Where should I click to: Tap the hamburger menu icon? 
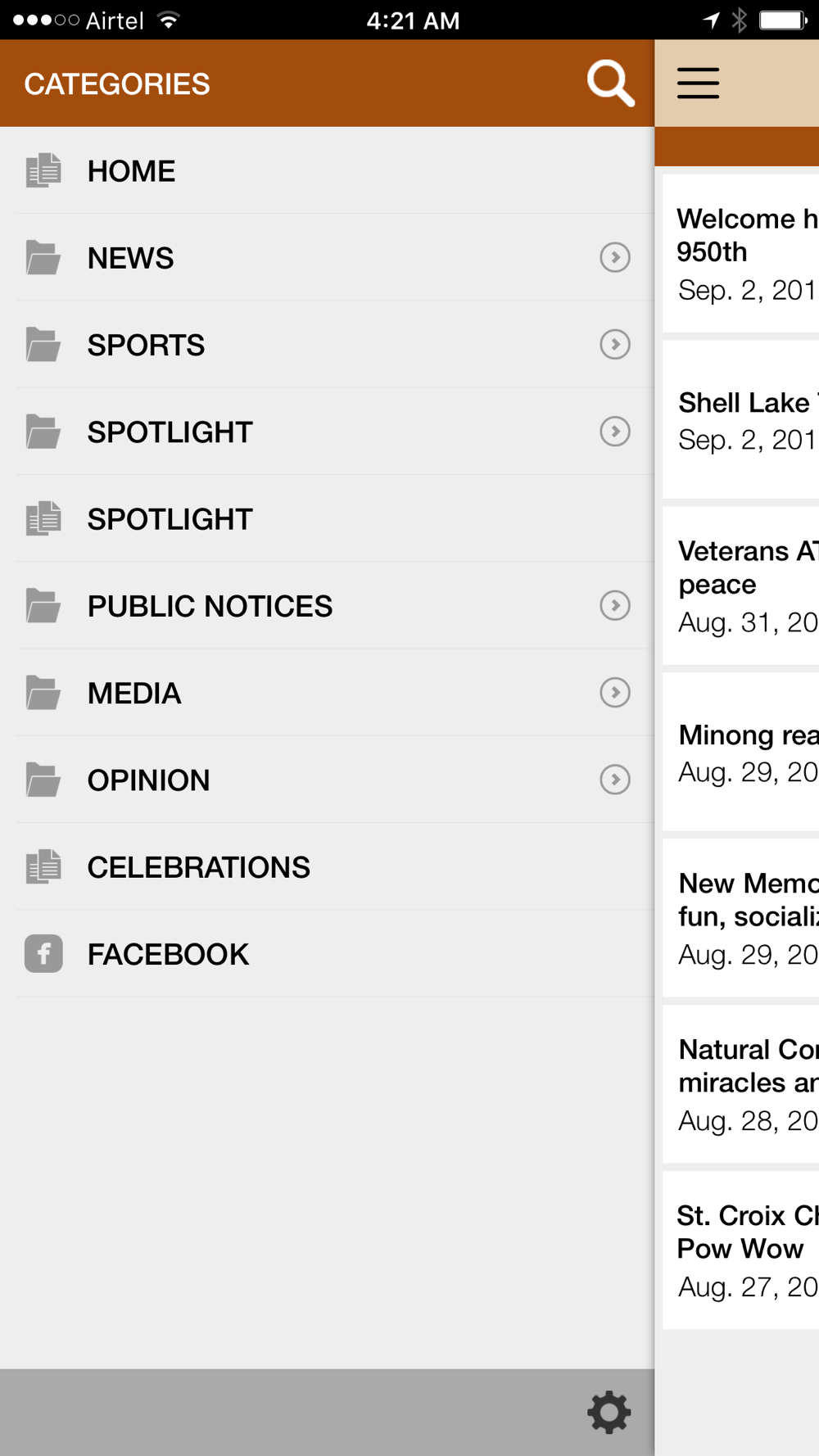click(x=698, y=83)
